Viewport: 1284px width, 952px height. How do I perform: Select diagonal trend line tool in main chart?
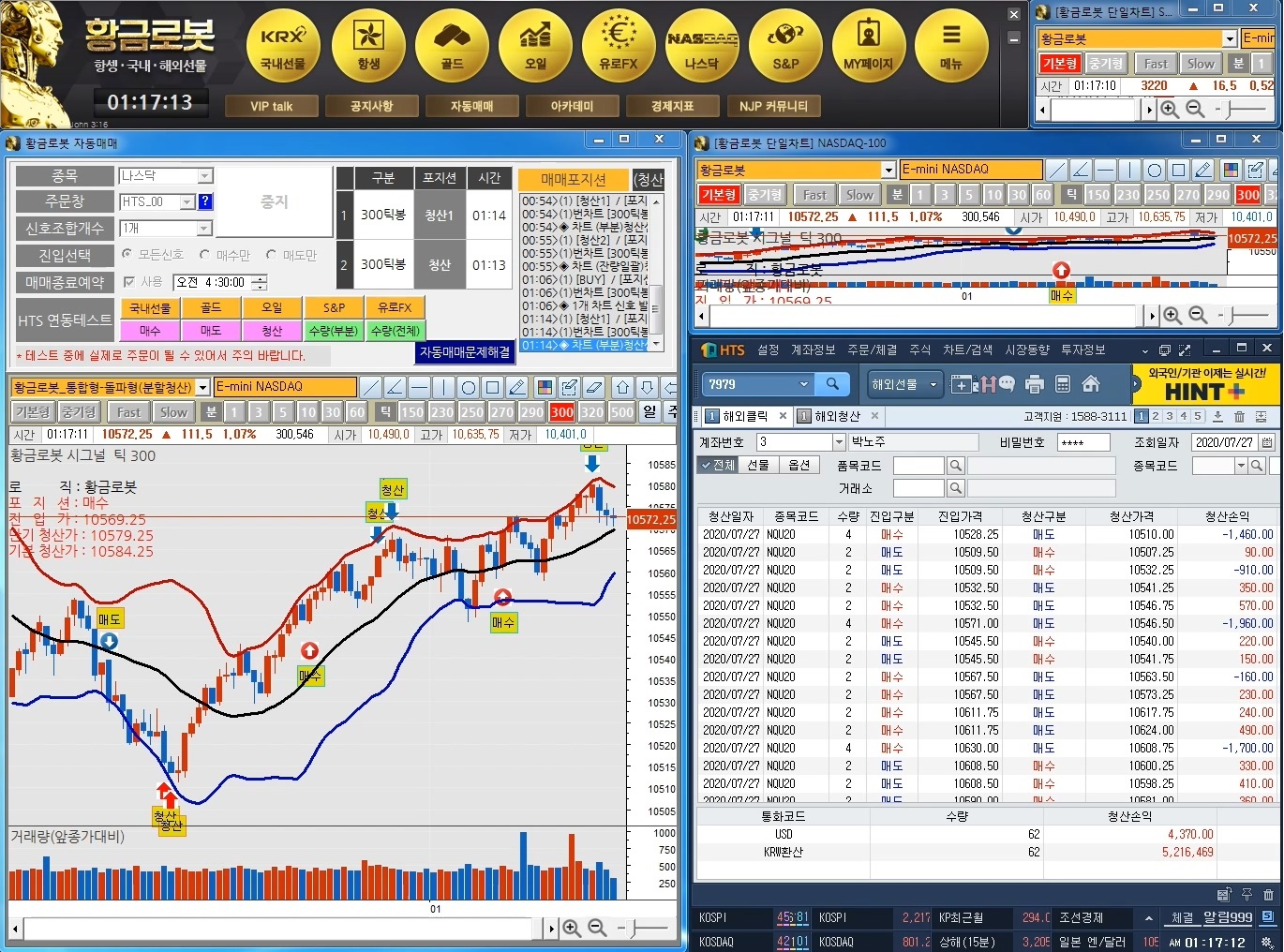coord(371,387)
